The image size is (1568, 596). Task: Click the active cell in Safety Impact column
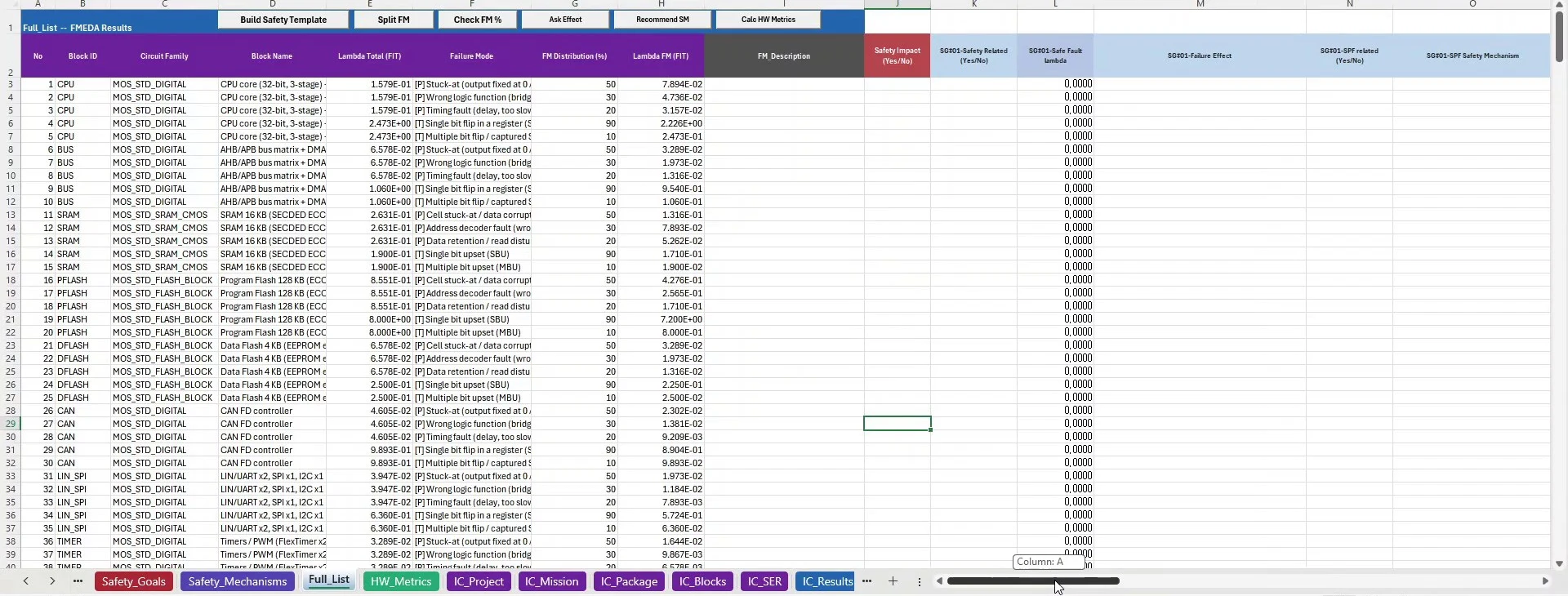pos(897,424)
